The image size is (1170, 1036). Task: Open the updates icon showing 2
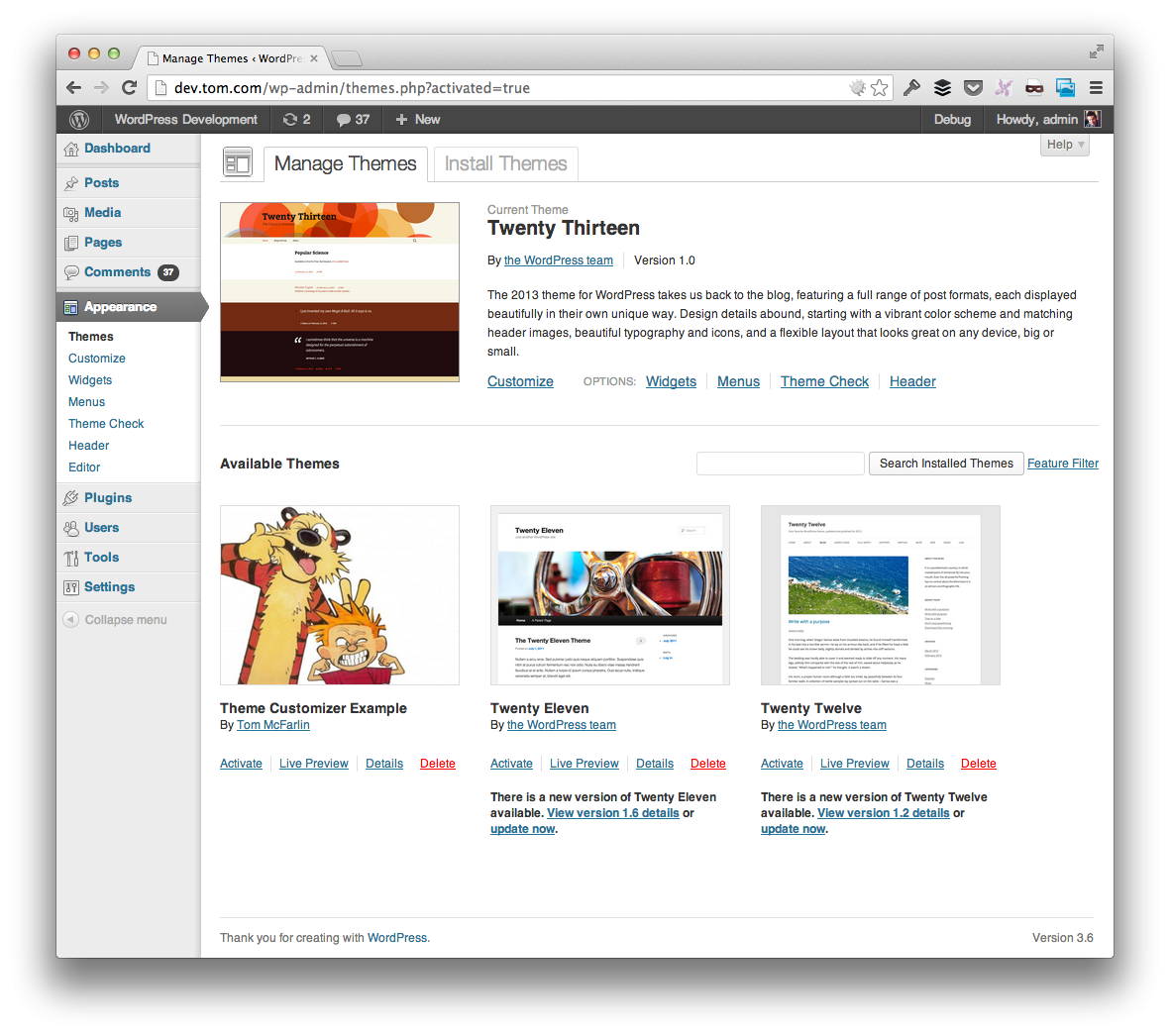coord(296,119)
